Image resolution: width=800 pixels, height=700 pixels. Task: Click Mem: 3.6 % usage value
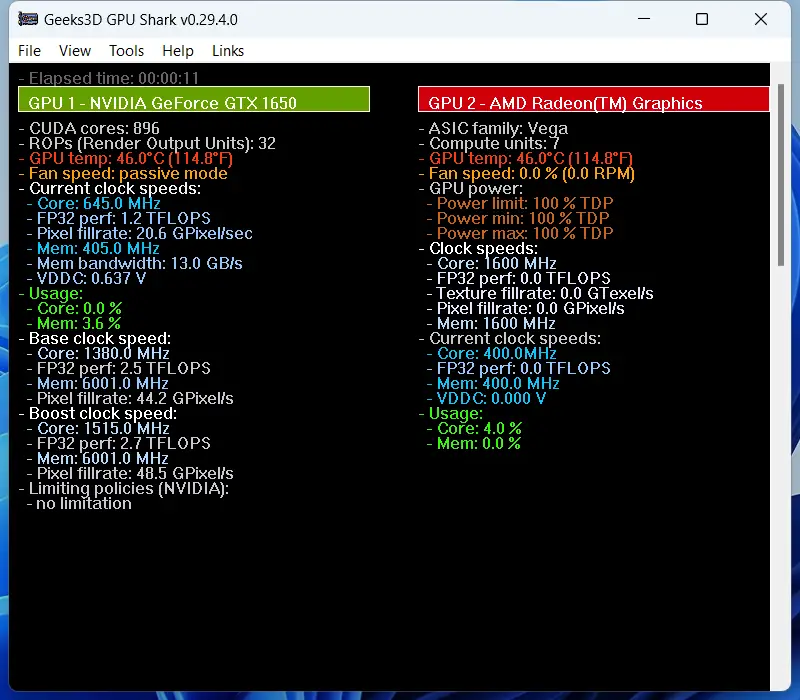74,323
